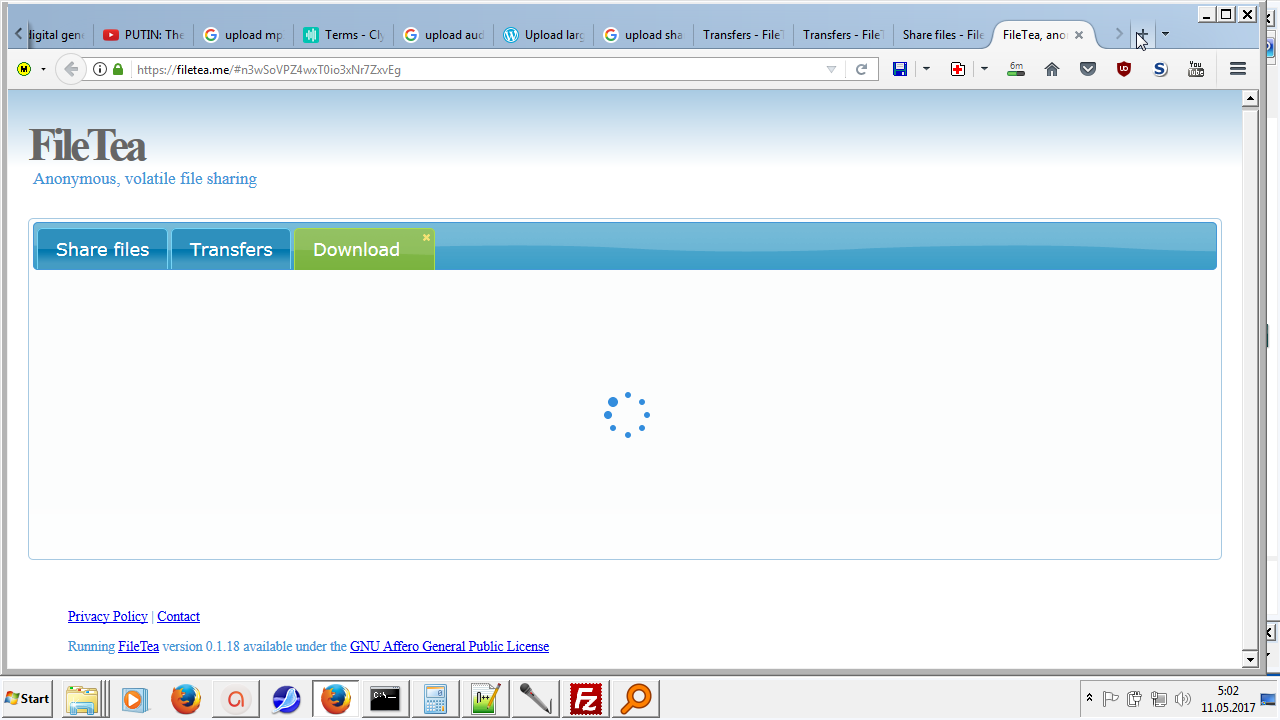Switch to the Transfers tab on FileTea
The image size is (1280, 720).
[x=231, y=249]
